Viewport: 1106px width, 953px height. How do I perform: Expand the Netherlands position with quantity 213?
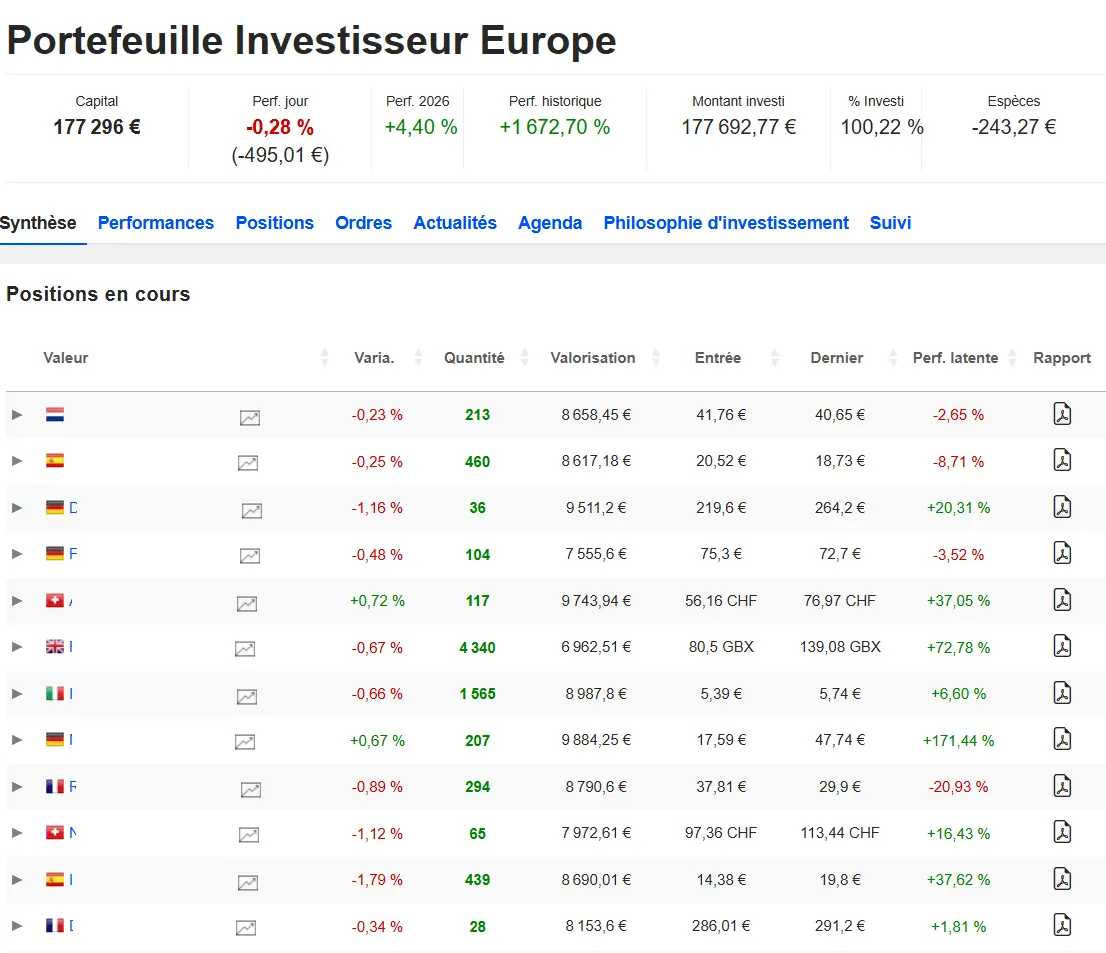(x=17, y=415)
